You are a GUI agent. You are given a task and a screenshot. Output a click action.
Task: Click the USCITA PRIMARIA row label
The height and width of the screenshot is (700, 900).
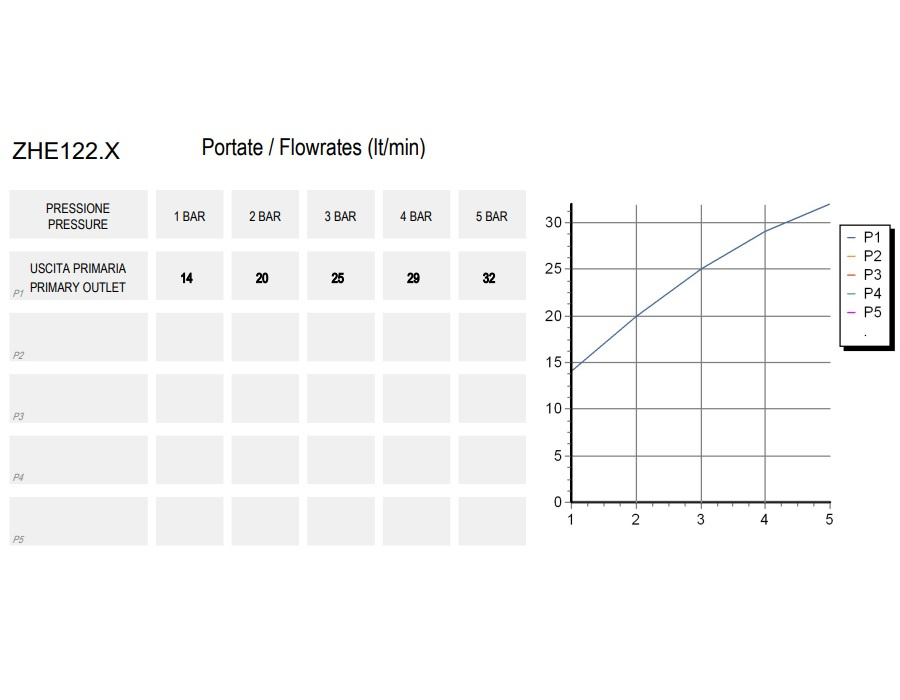click(79, 275)
